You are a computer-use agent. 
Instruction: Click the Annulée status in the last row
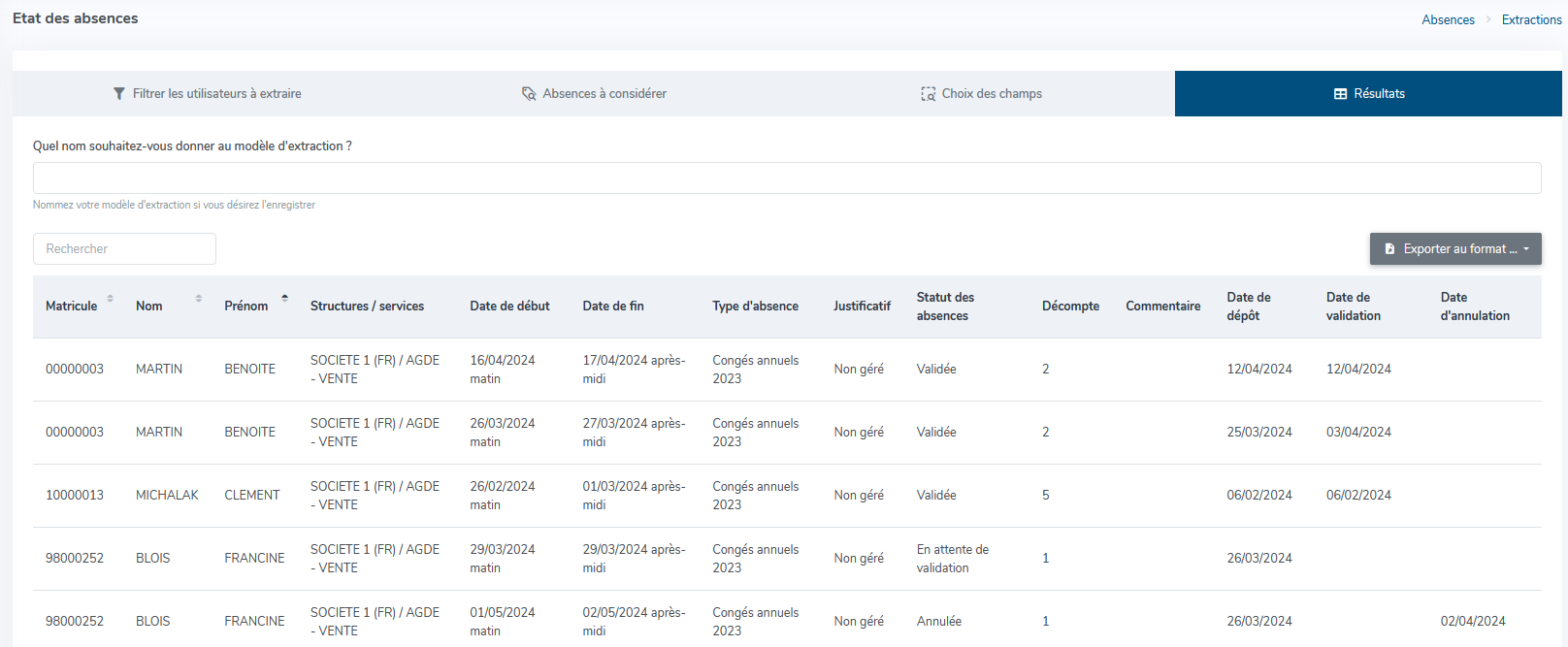coord(938,622)
